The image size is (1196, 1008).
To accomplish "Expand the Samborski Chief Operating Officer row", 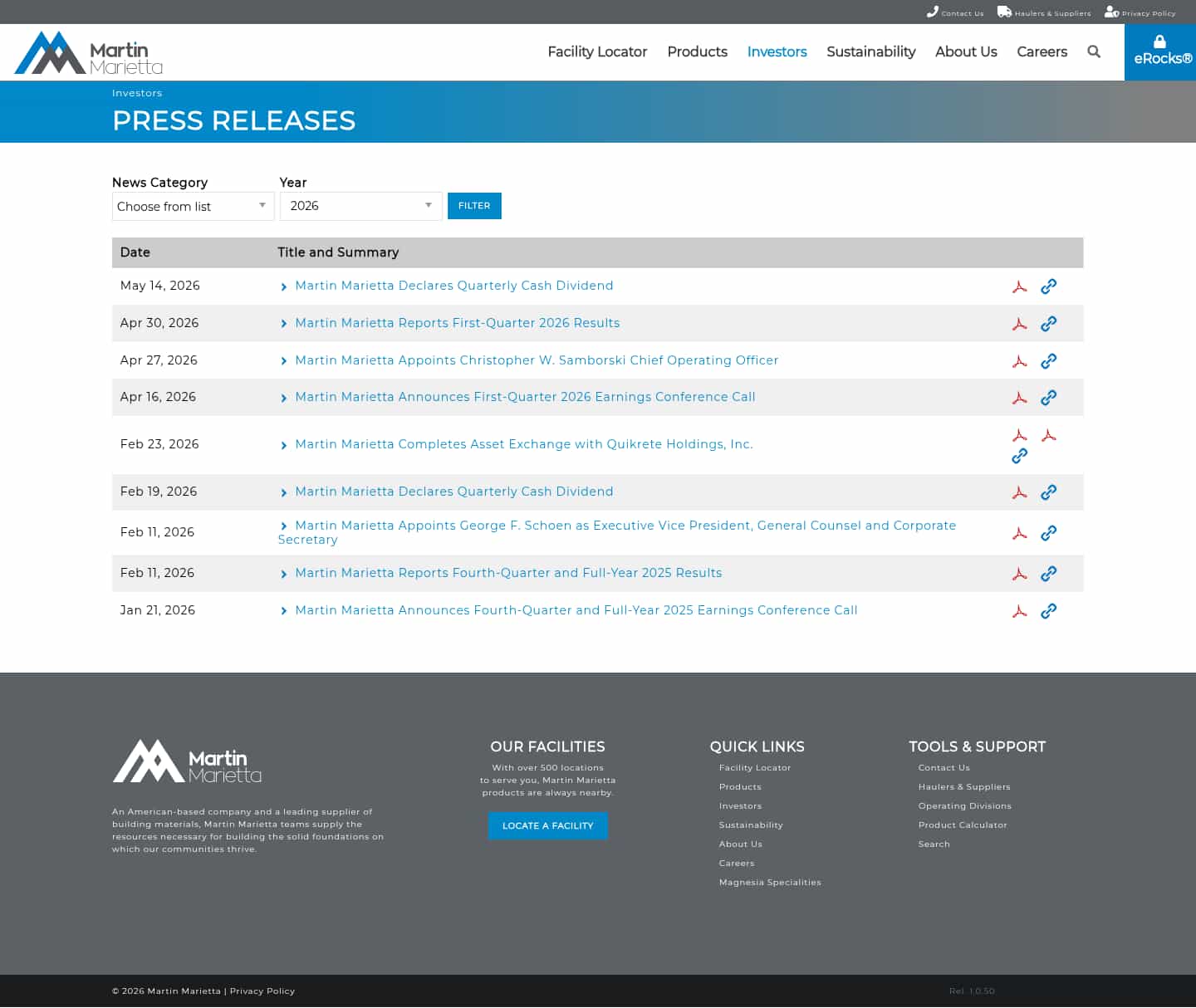I will pos(284,361).
